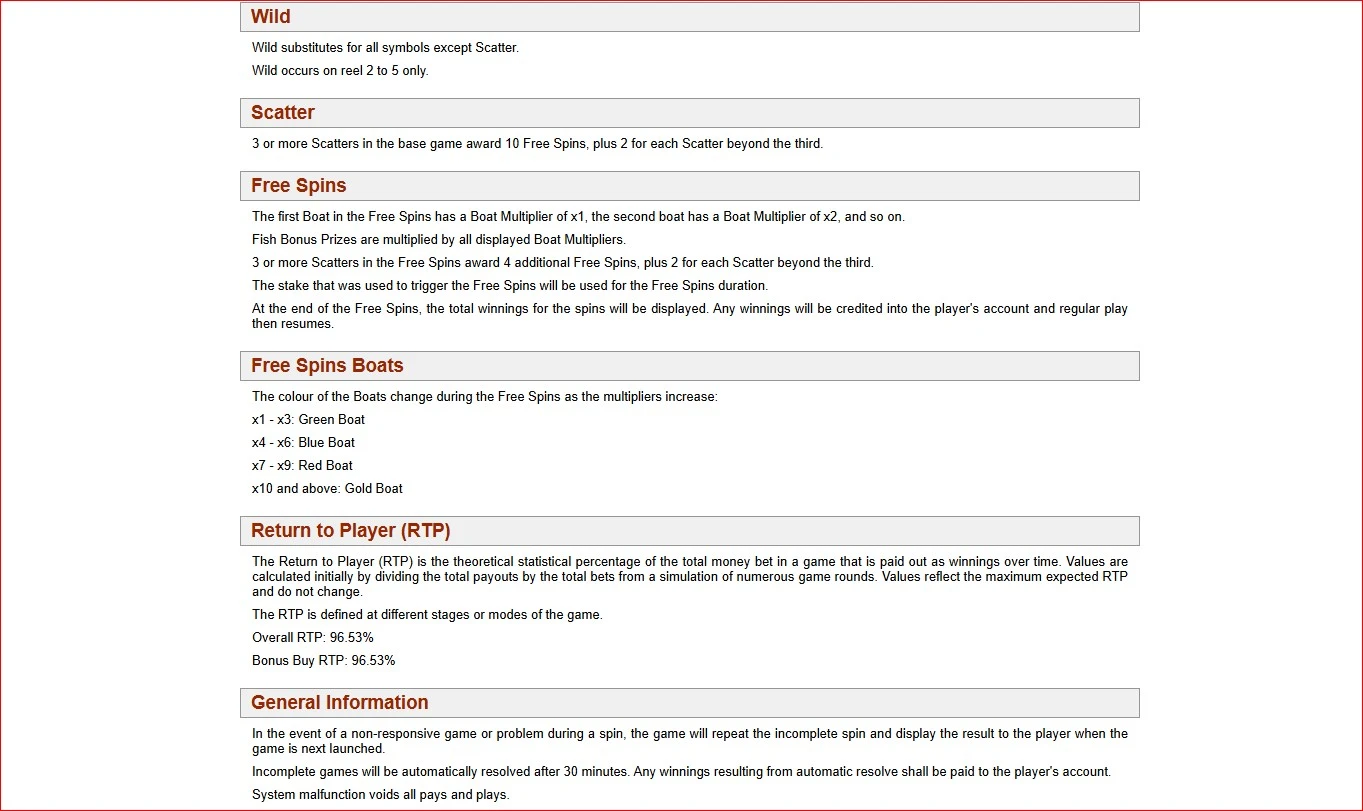Click 'System malfunction voids all pays and plays.'
Screen dimensions: 1363x811
[380, 795]
